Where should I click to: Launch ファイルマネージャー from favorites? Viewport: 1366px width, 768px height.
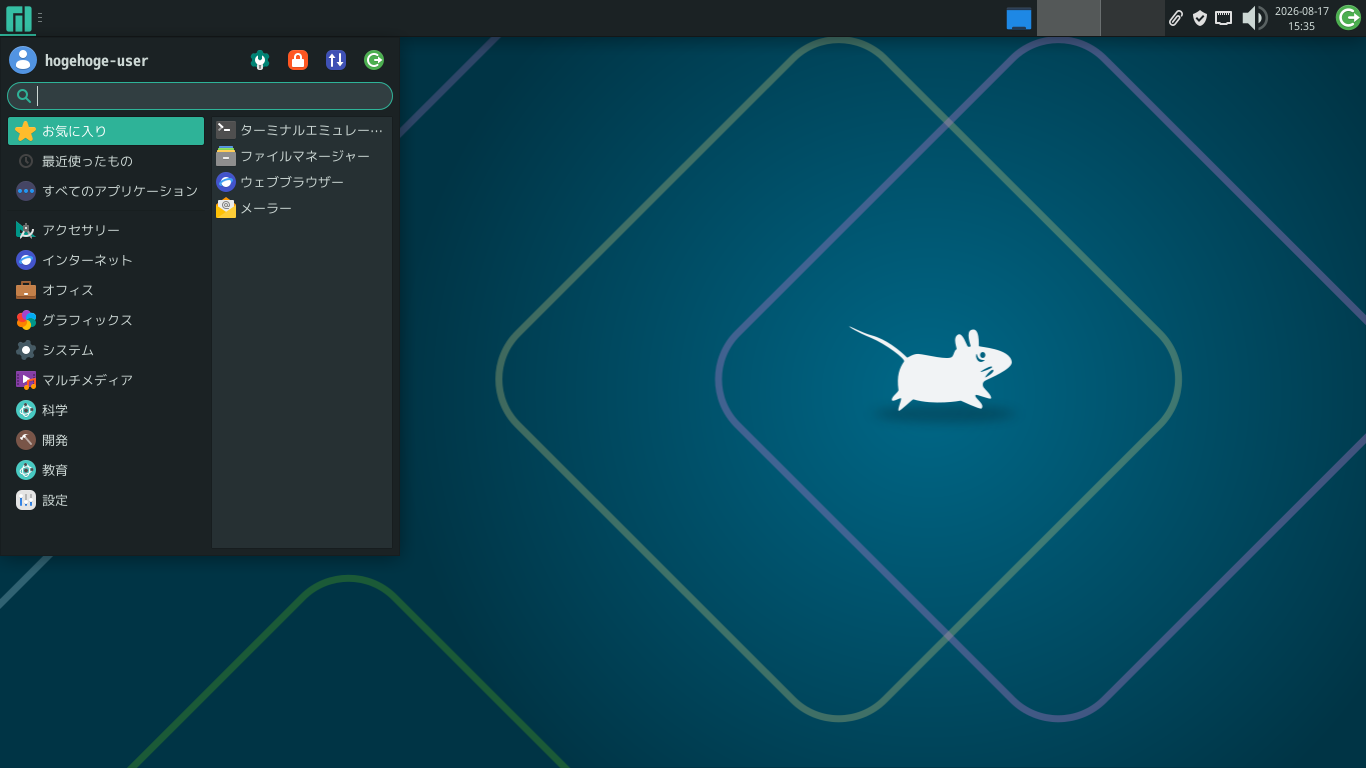(302, 156)
